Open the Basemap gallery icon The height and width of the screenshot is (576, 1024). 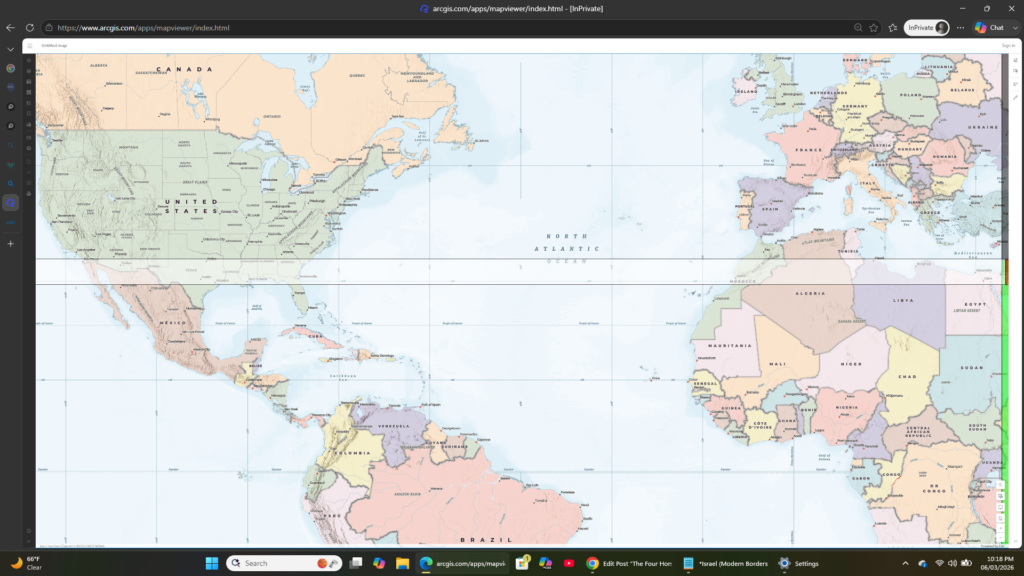tap(29, 92)
